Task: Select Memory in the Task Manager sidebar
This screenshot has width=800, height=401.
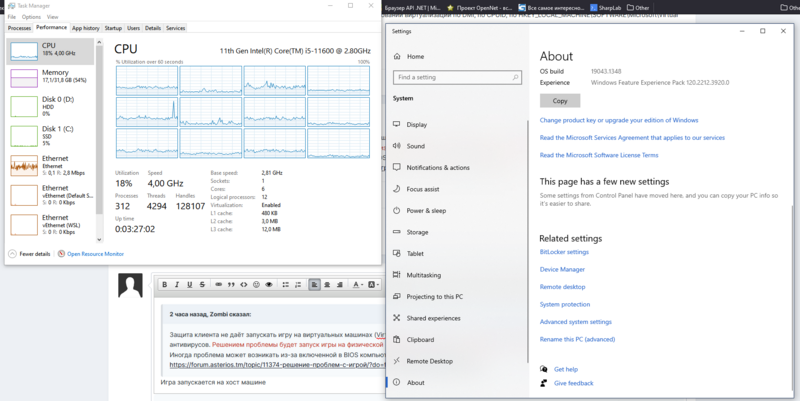Action: [x=50, y=78]
